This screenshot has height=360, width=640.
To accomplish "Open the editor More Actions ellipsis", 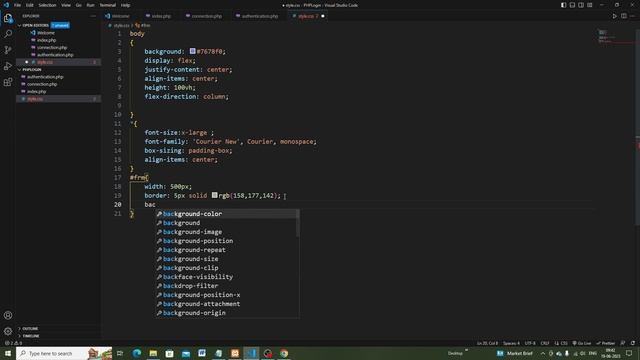I will [x=632, y=16].
